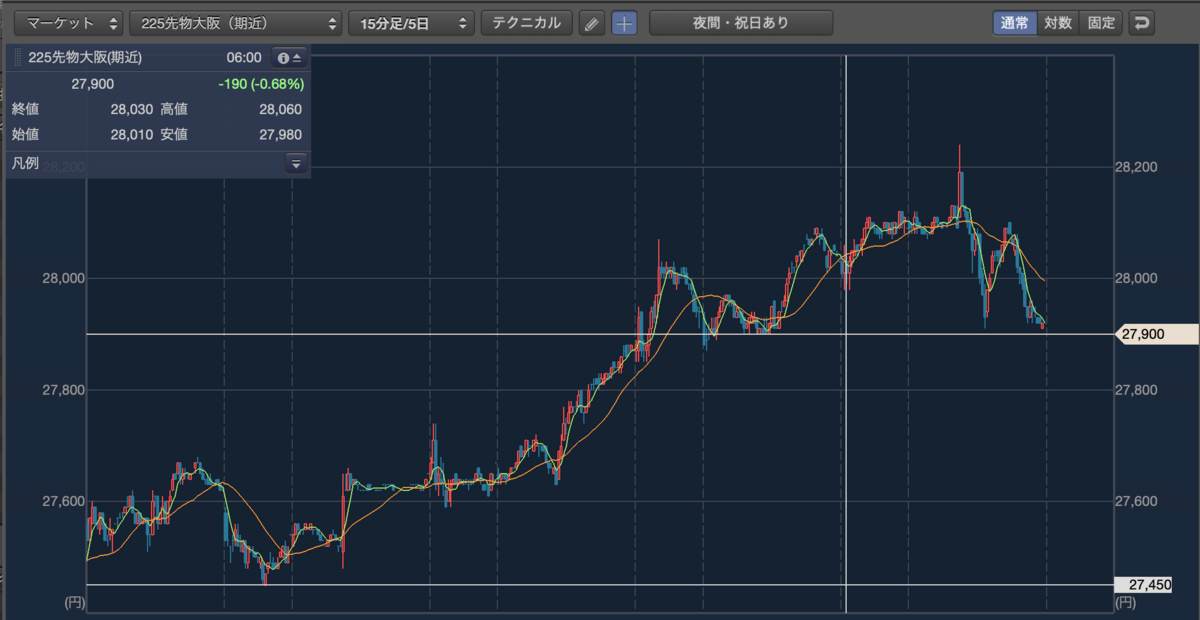Click the 夜間・祝日あり button

[x=741, y=23]
